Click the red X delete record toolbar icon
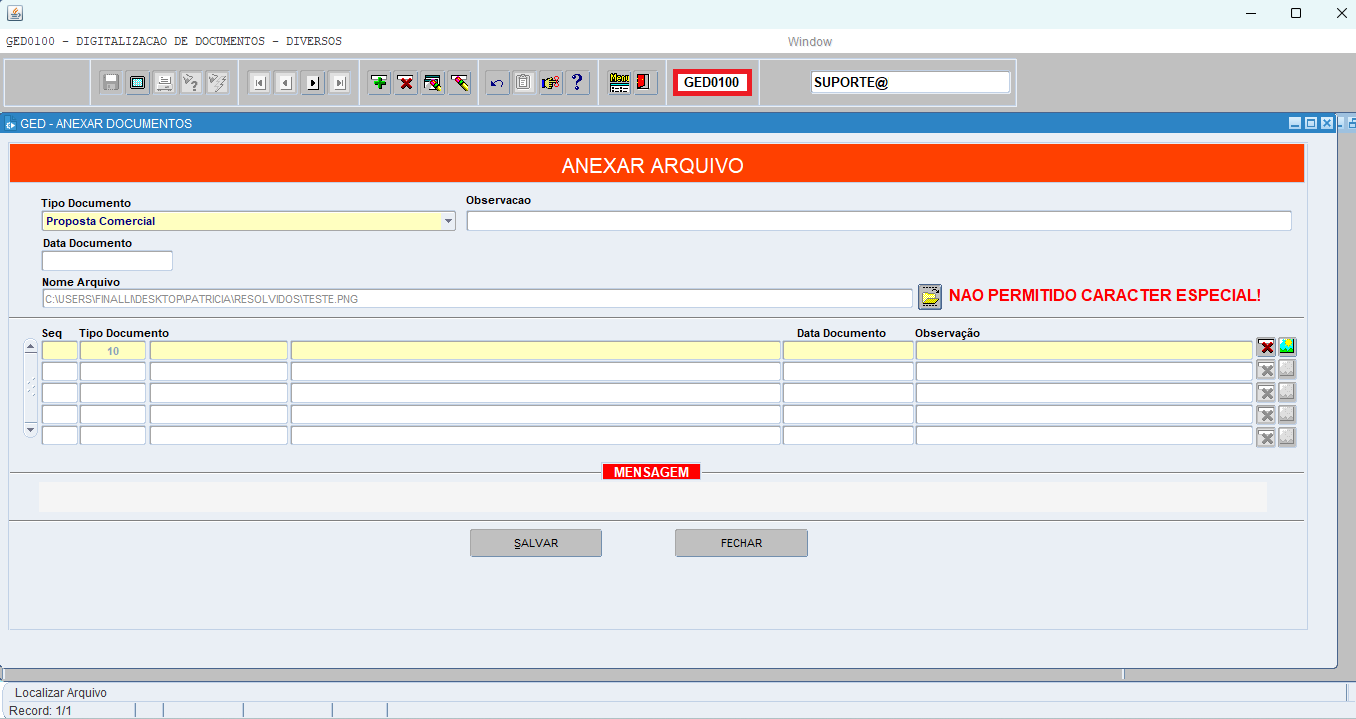The image size is (1356, 719). coord(406,82)
